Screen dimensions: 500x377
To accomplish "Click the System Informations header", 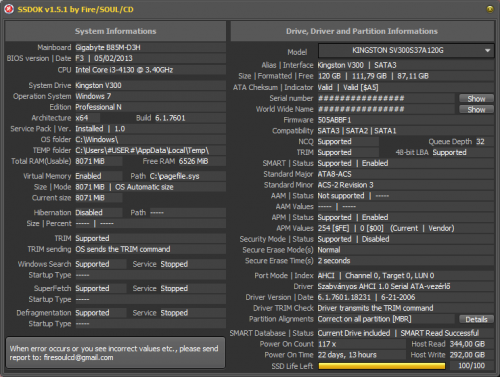I will (x=115, y=31).
